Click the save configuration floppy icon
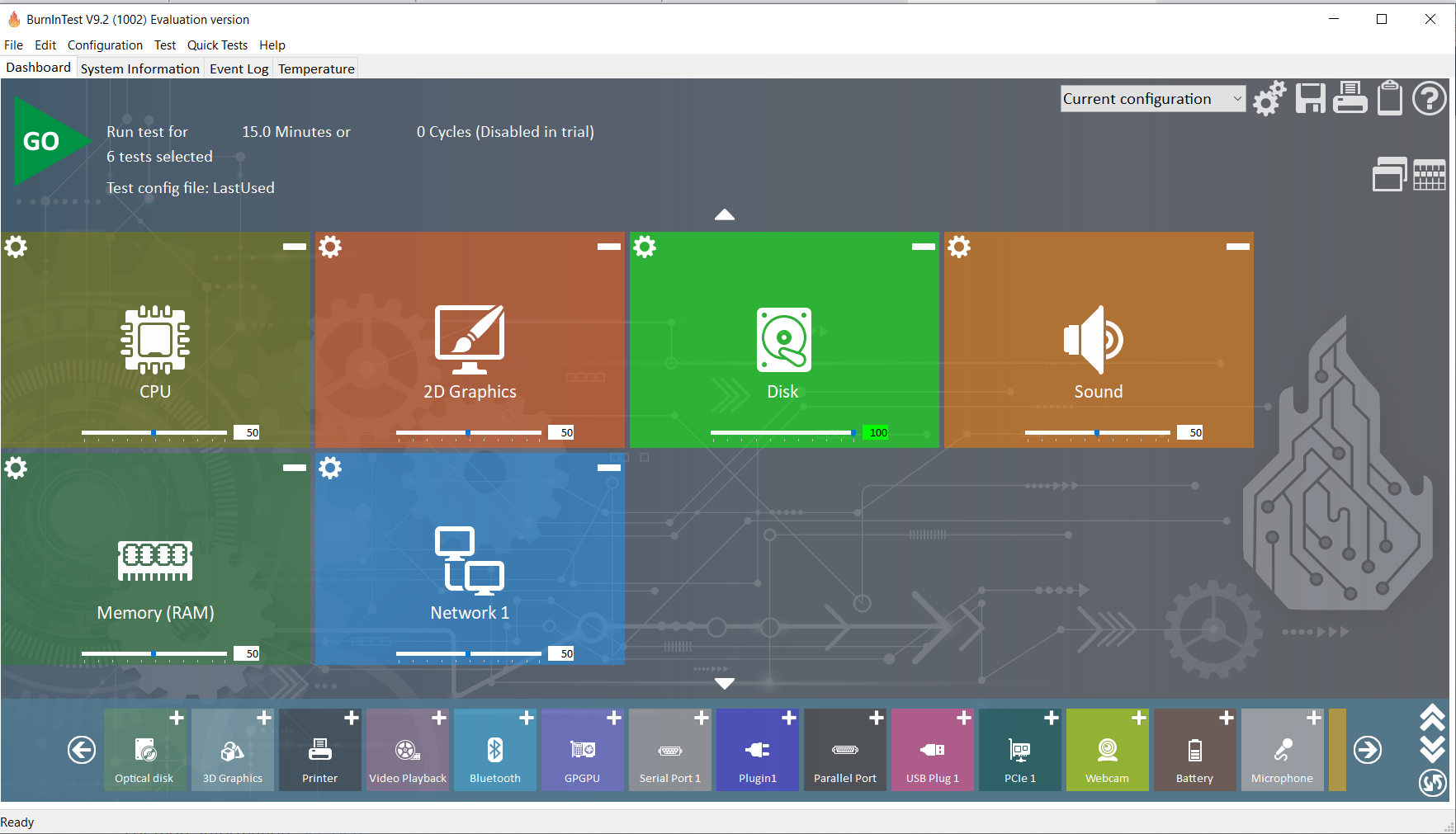 (1310, 99)
